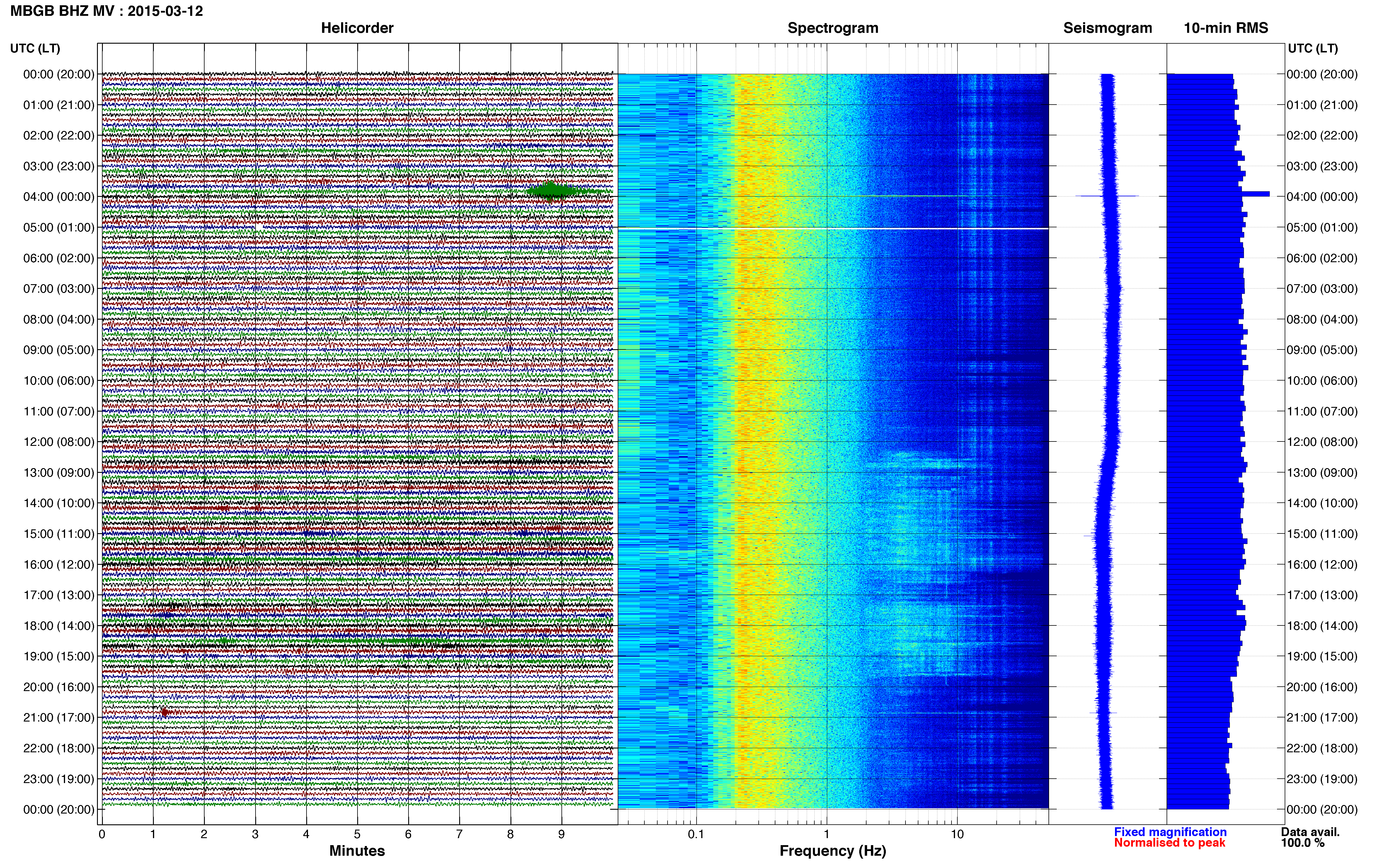Click the right "08:00 (04:00)" time label
The width and height of the screenshot is (1389, 868).
click(x=1322, y=319)
